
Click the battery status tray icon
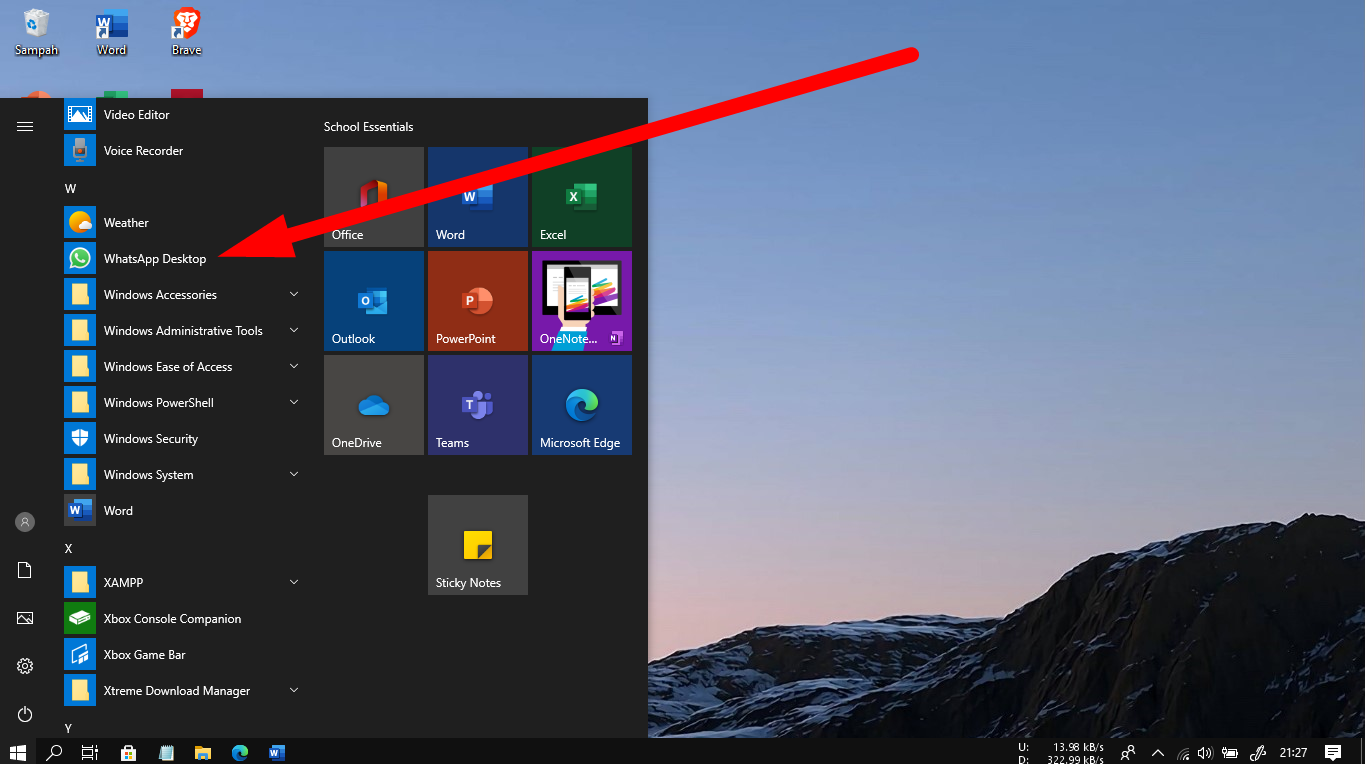click(1230, 753)
